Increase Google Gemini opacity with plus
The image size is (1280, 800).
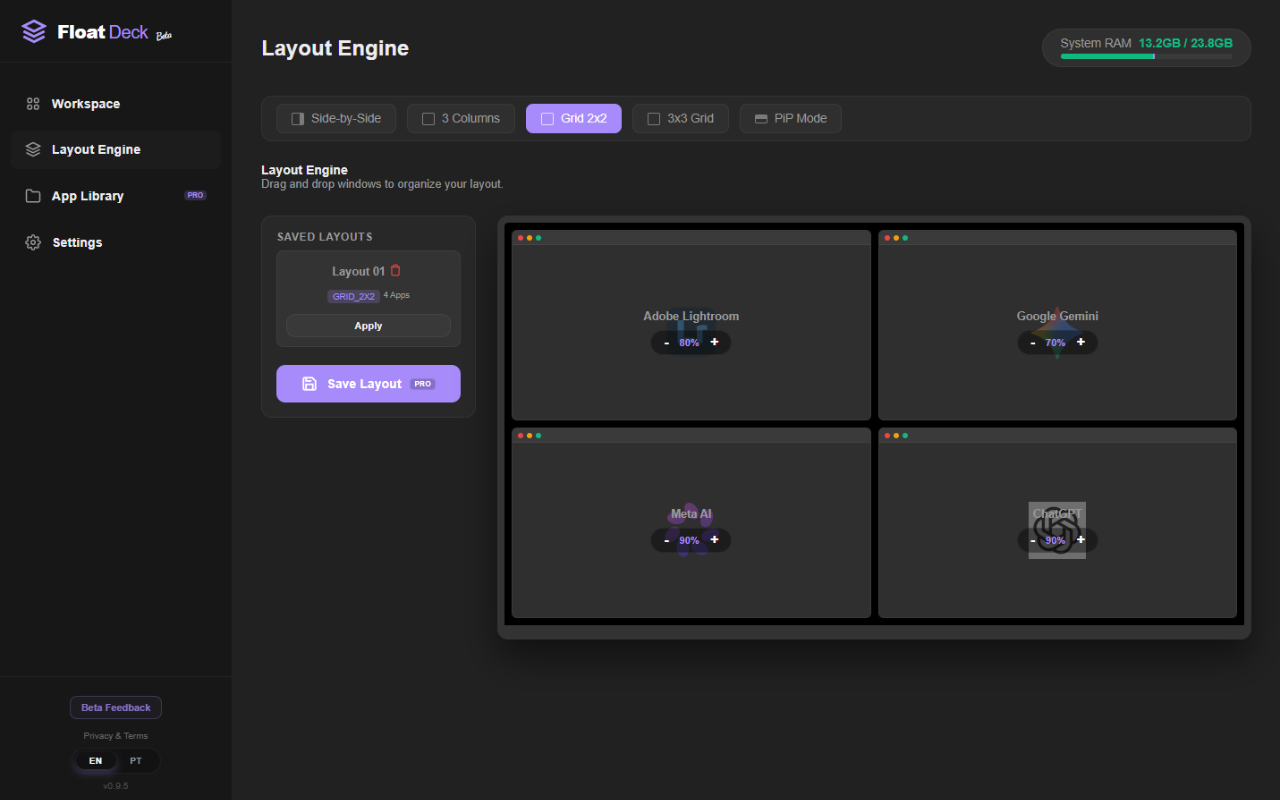coord(1080,342)
